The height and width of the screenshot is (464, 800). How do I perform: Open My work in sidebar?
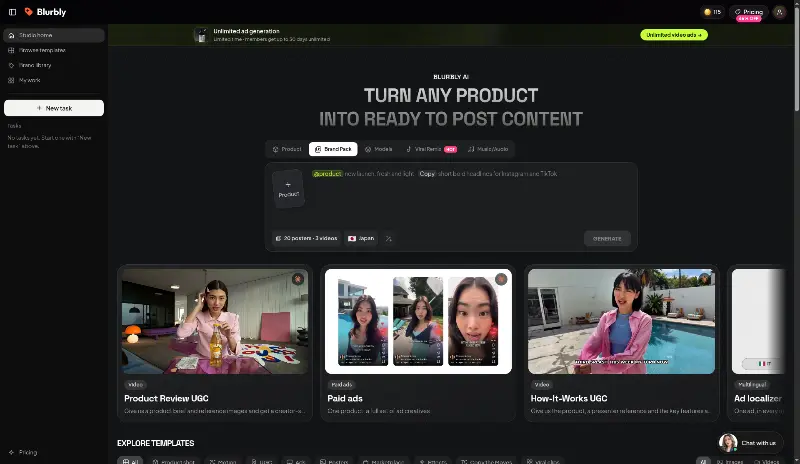tap(54, 80)
